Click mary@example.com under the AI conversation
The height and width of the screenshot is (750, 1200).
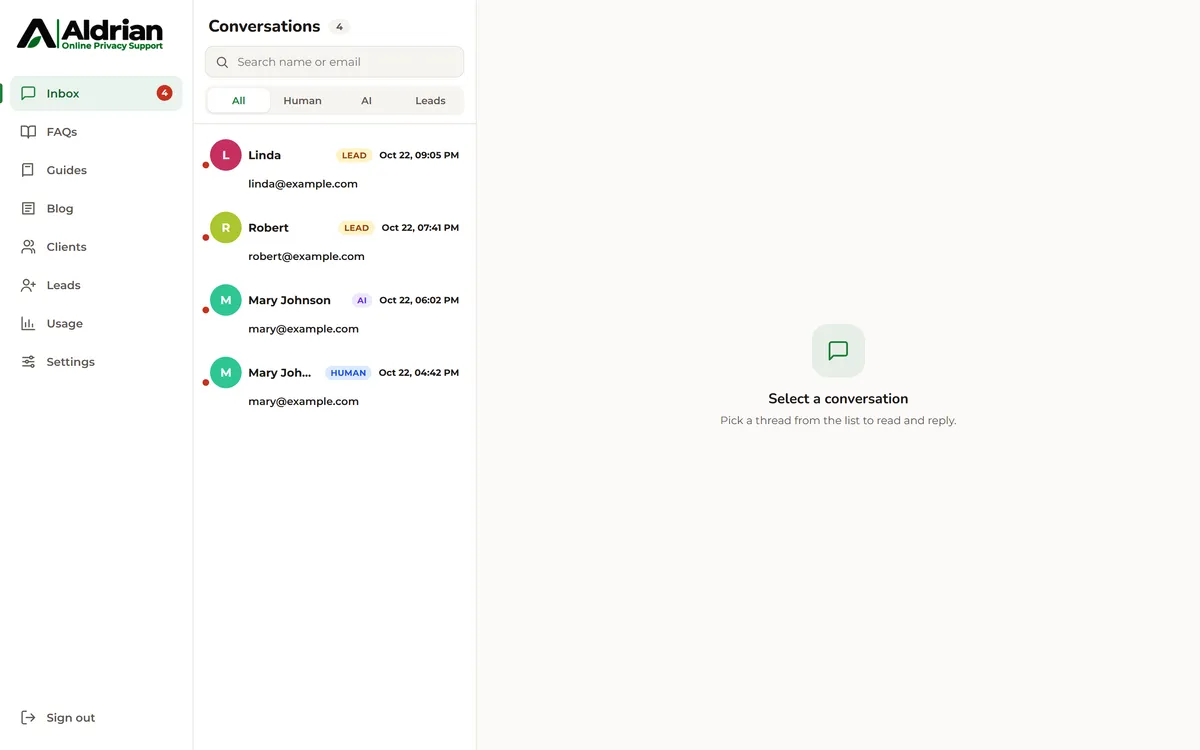303,329
